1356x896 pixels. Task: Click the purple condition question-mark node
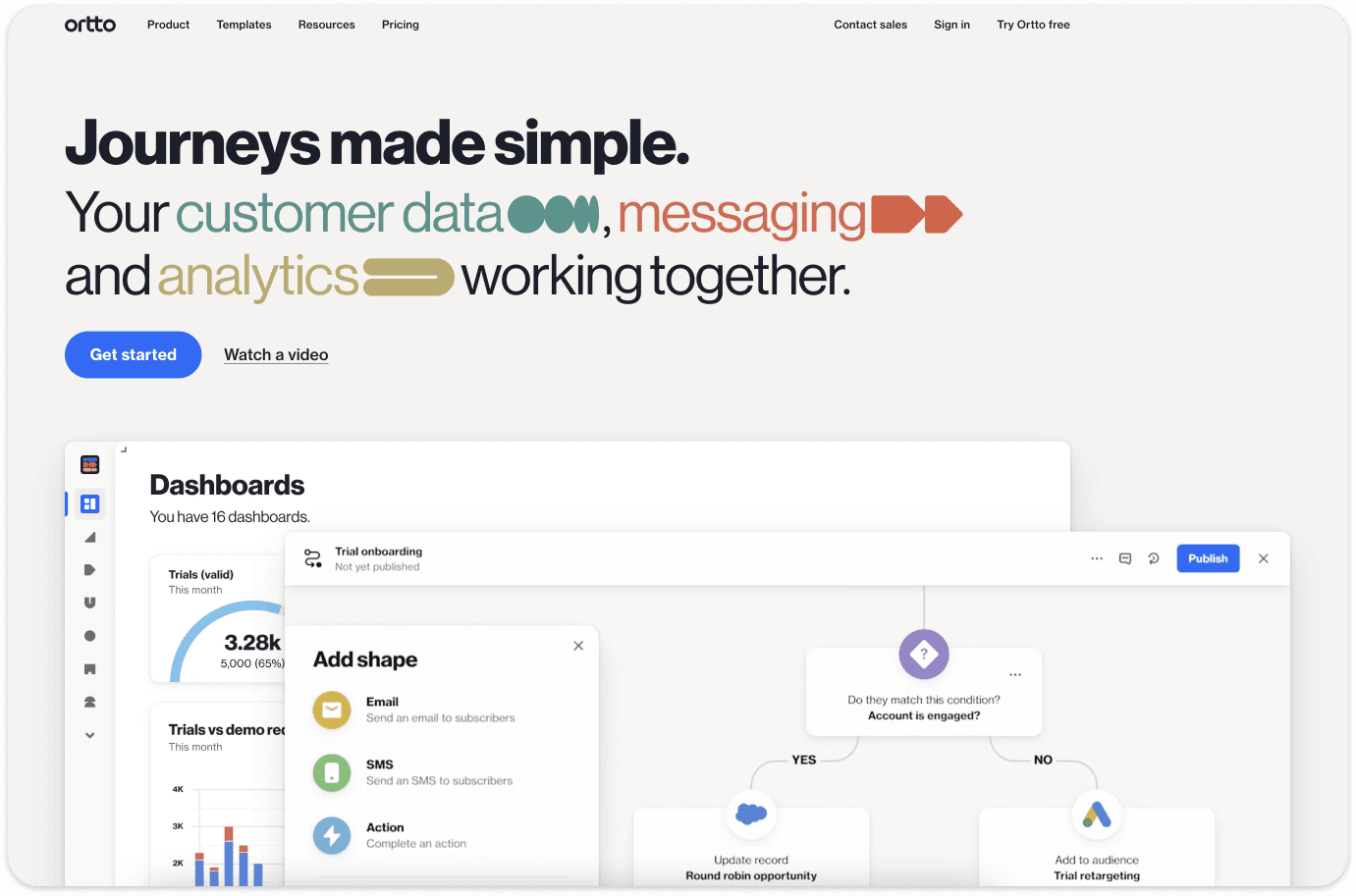(924, 654)
